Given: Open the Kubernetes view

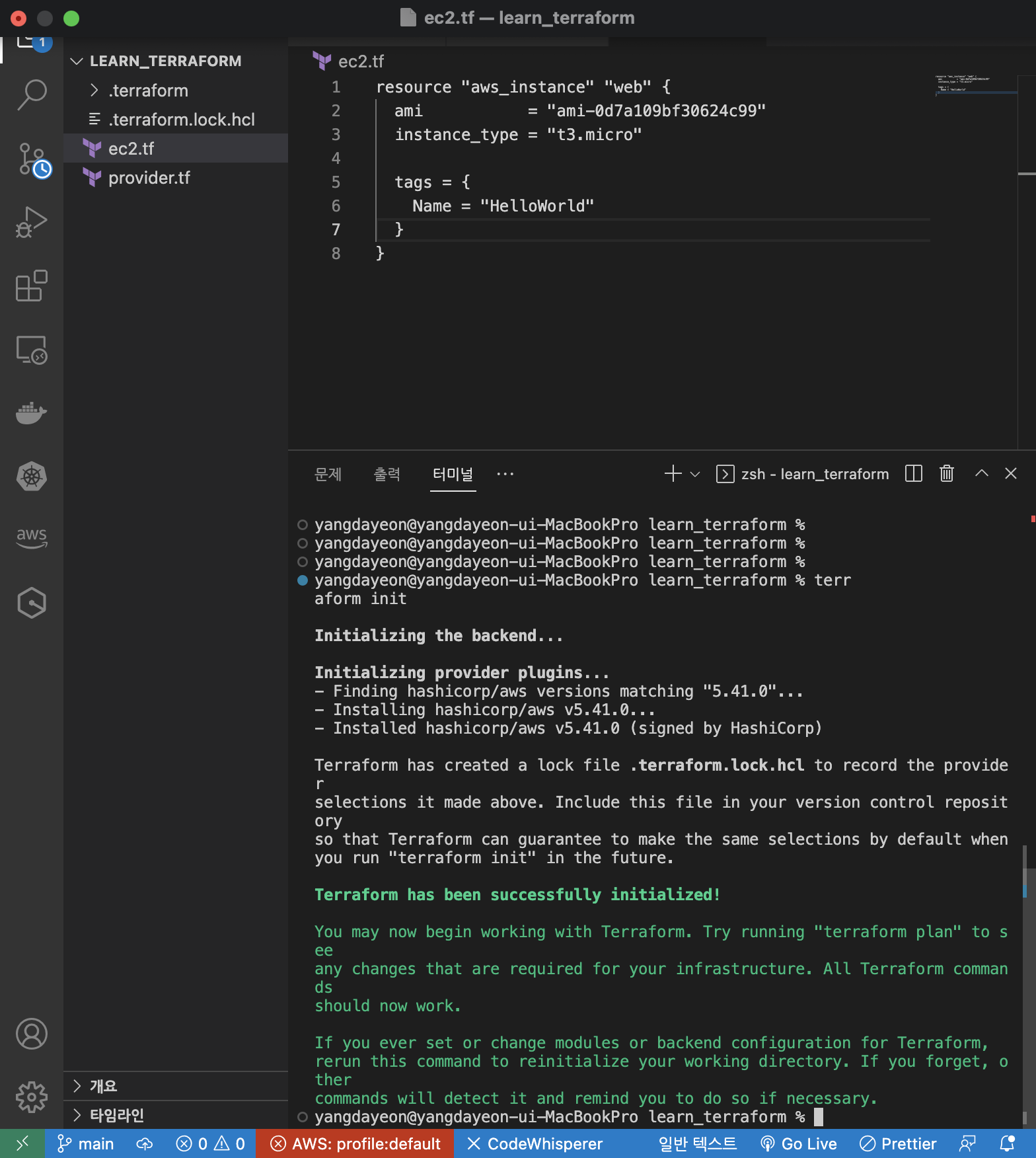Looking at the screenshot, I should tap(32, 476).
